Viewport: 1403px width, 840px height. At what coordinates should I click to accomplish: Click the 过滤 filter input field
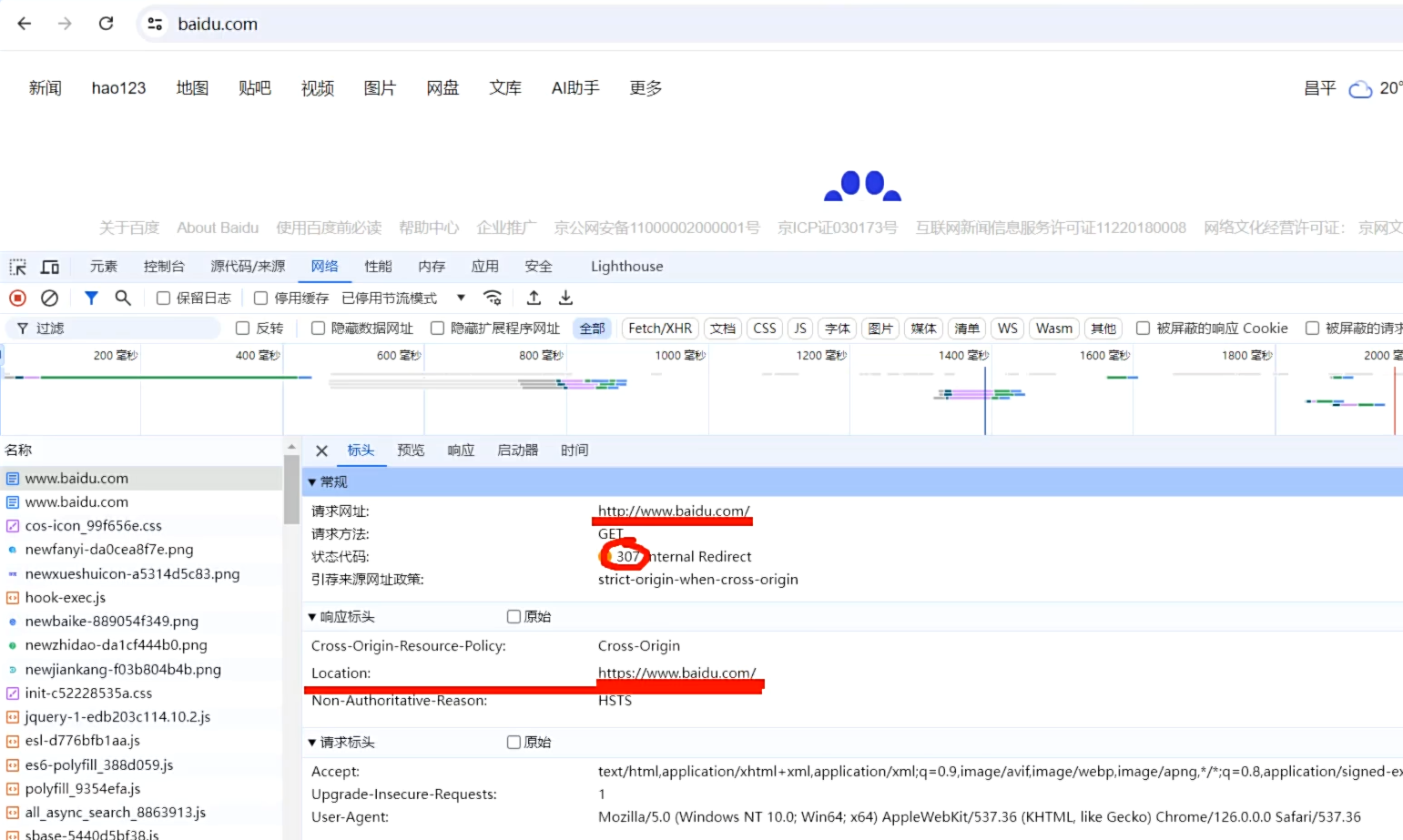tap(114, 329)
